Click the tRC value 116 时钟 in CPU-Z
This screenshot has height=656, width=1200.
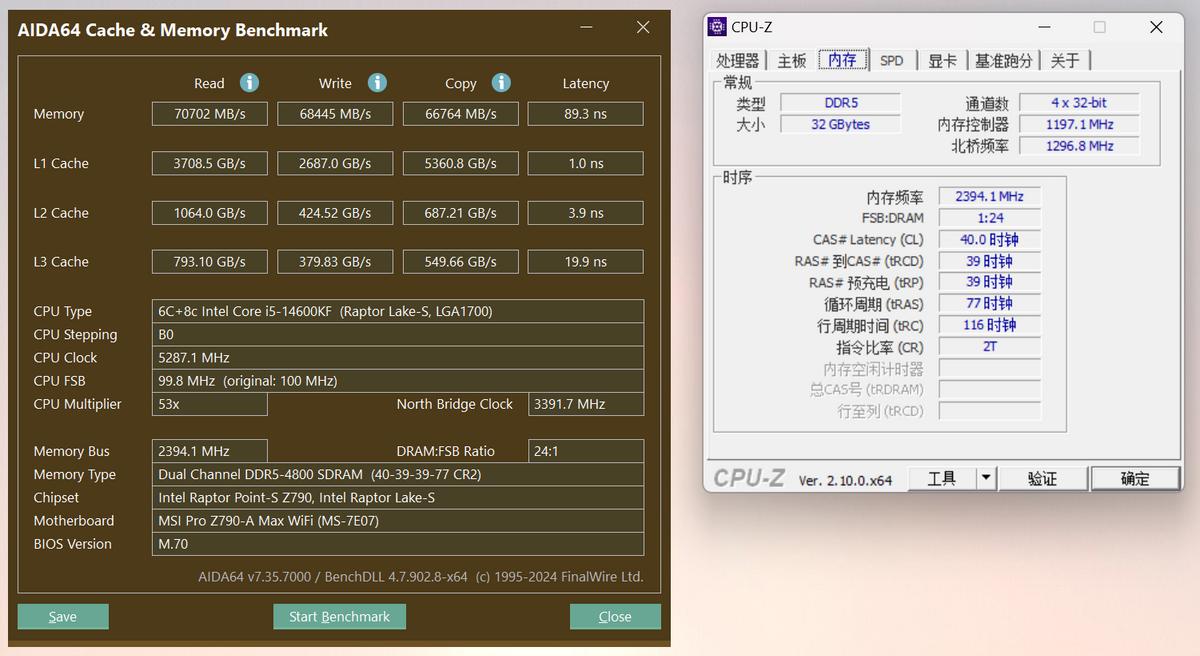click(x=990, y=325)
